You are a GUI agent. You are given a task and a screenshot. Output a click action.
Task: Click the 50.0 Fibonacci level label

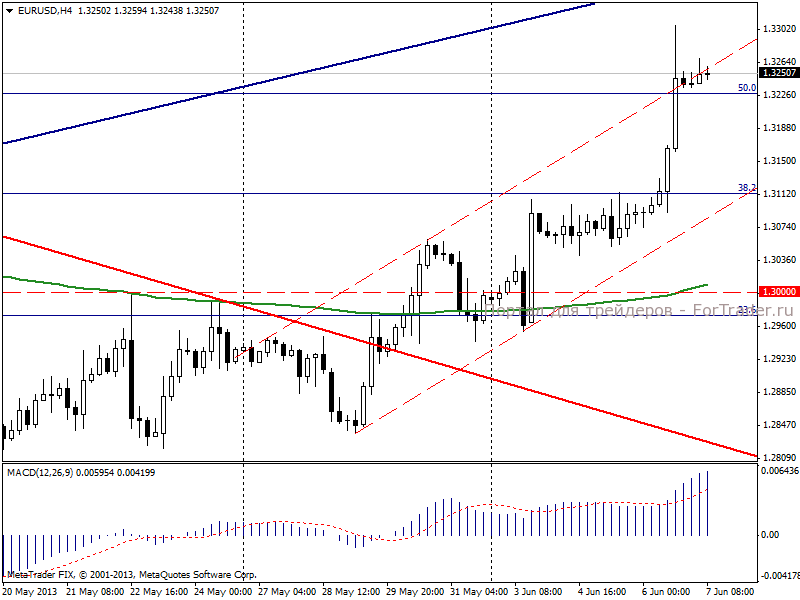tap(747, 88)
